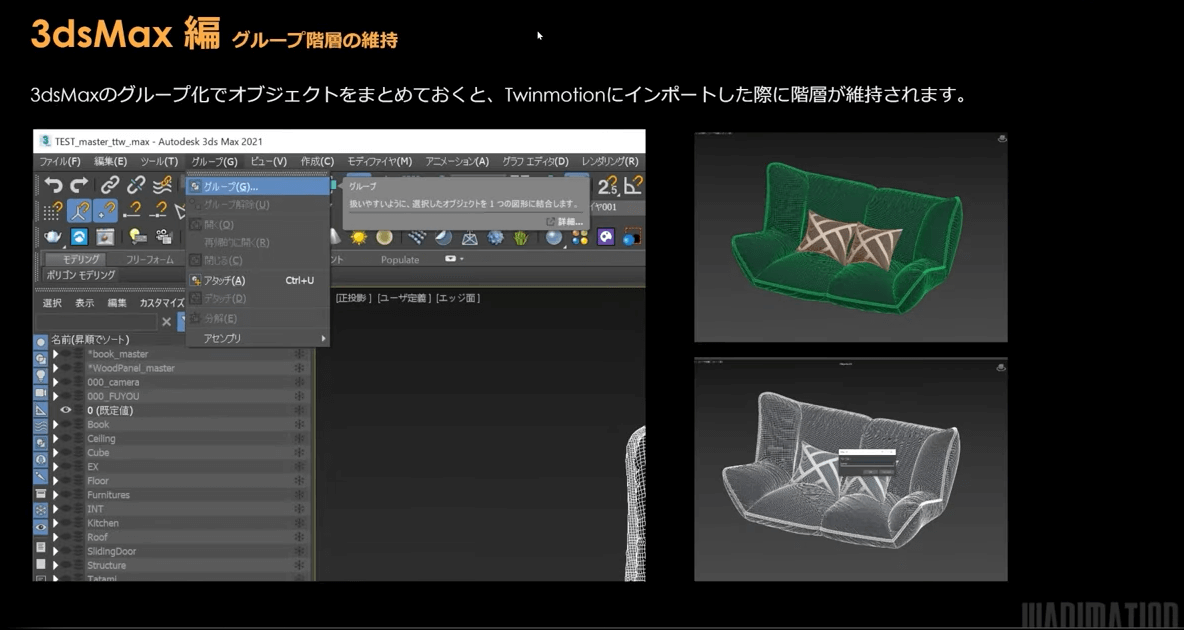Viewport: 1184px width, 630px height.
Task: Expand the Ceiling layer
Action: (55, 438)
